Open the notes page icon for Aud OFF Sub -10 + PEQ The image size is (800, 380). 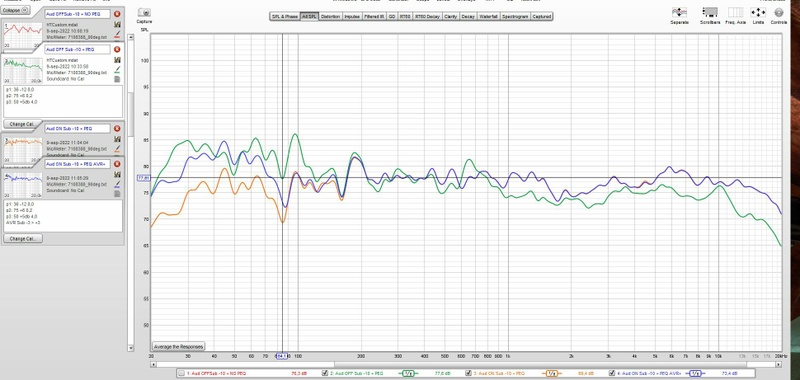tap(117, 79)
